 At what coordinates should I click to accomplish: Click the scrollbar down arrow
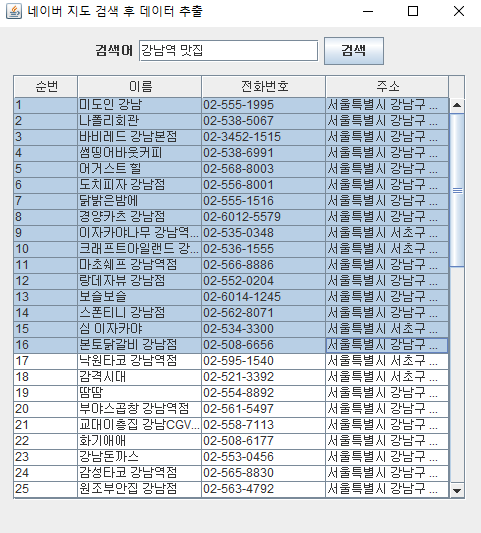(457, 491)
